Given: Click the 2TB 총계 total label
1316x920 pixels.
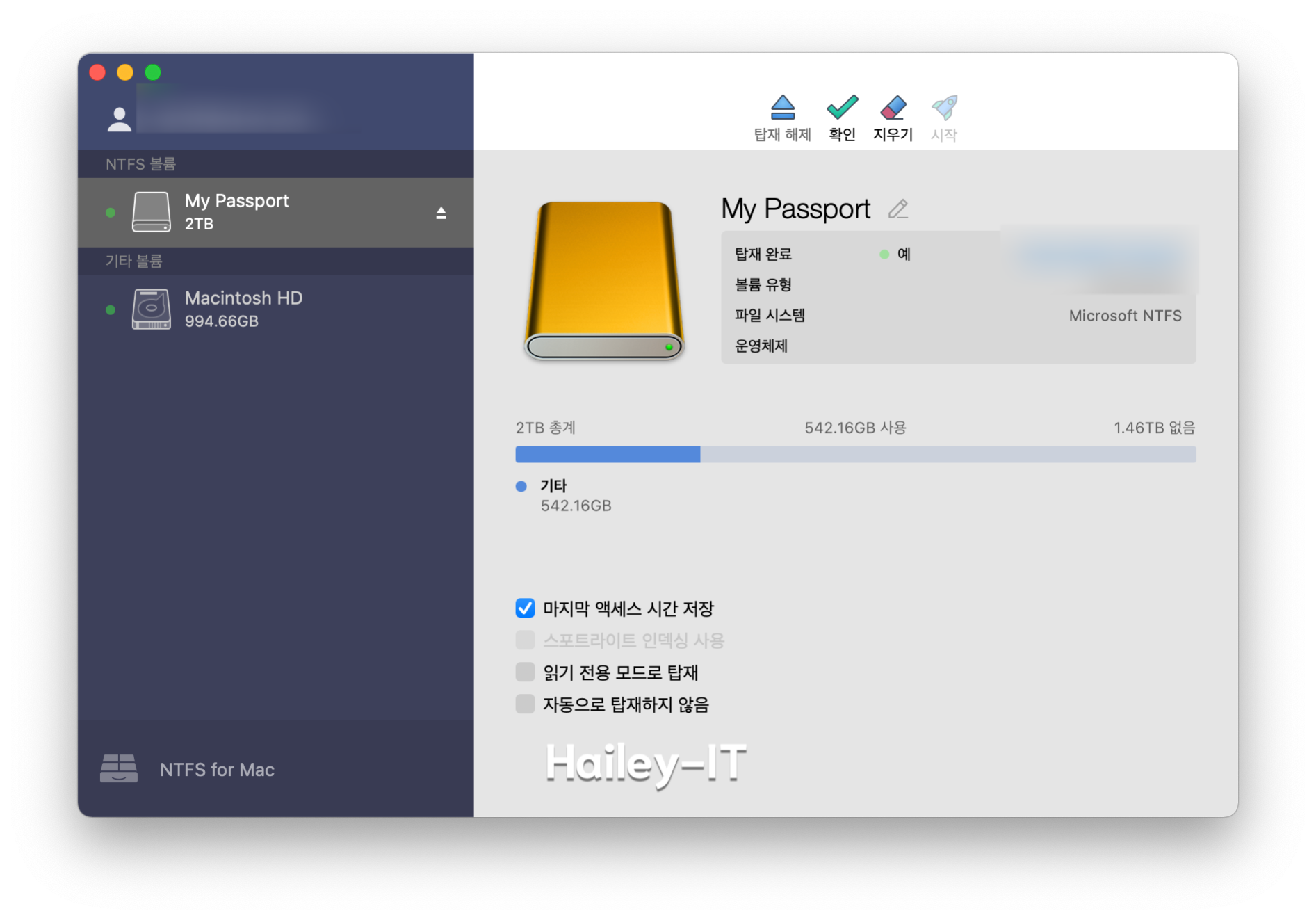Looking at the screenshot, I should pos(546,428).
